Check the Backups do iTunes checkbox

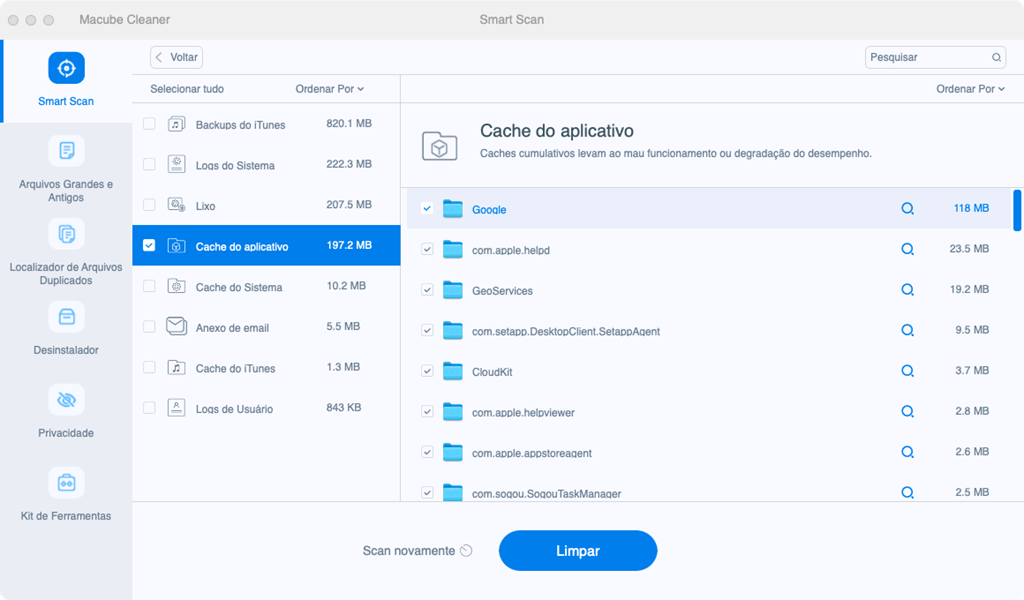pyautogui.click(x=150, y=123)
